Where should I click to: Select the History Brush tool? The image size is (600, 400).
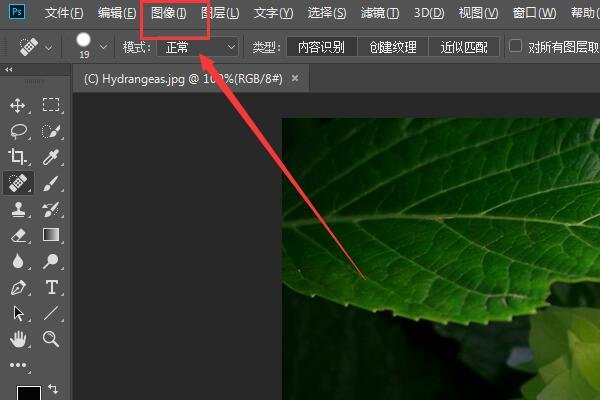[x=51, y=209]
